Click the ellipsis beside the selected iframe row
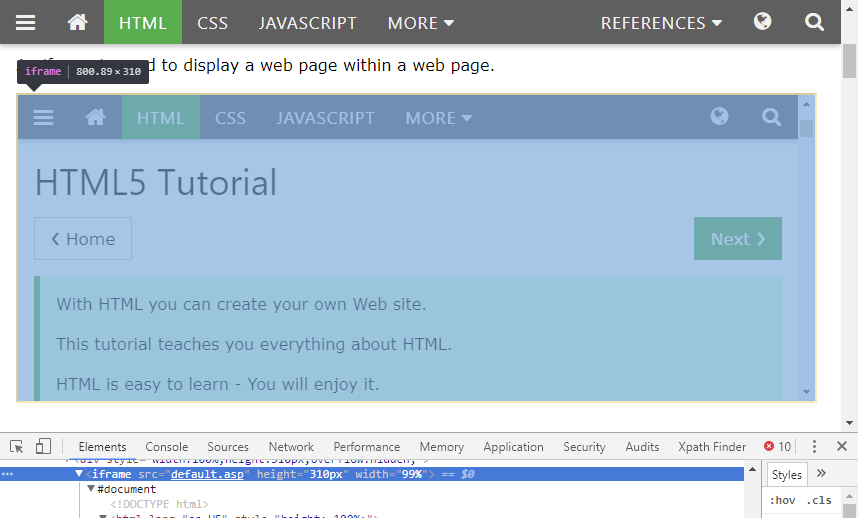Image resolution: width=858 pixels, height=518 pixels. tap(7, 474)
